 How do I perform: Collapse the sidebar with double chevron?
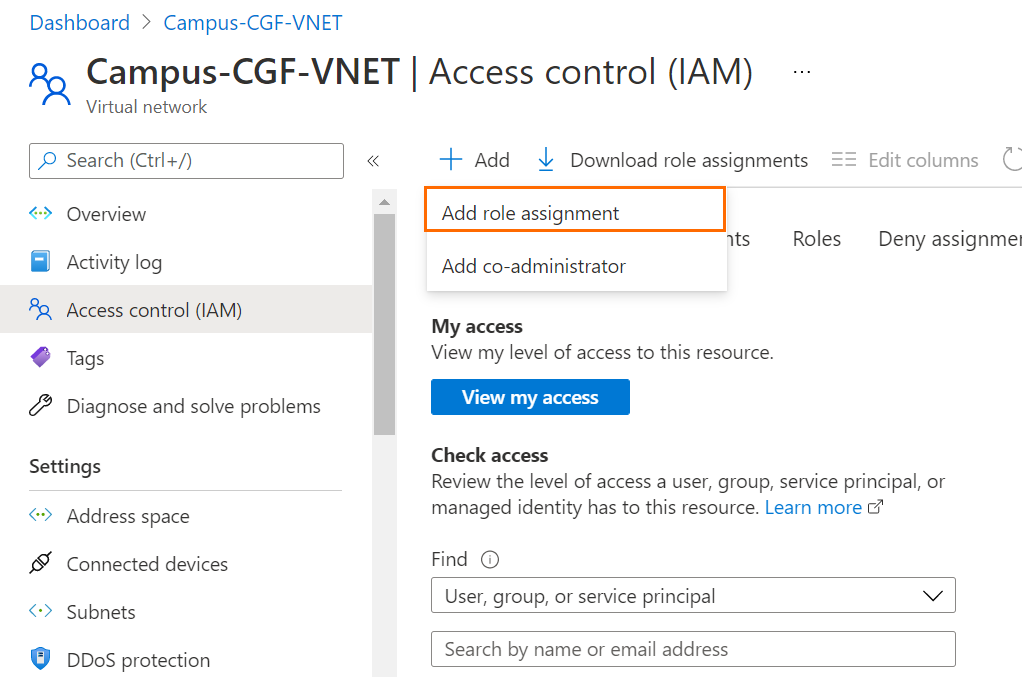pyautogui.click(x=373, y=161)
